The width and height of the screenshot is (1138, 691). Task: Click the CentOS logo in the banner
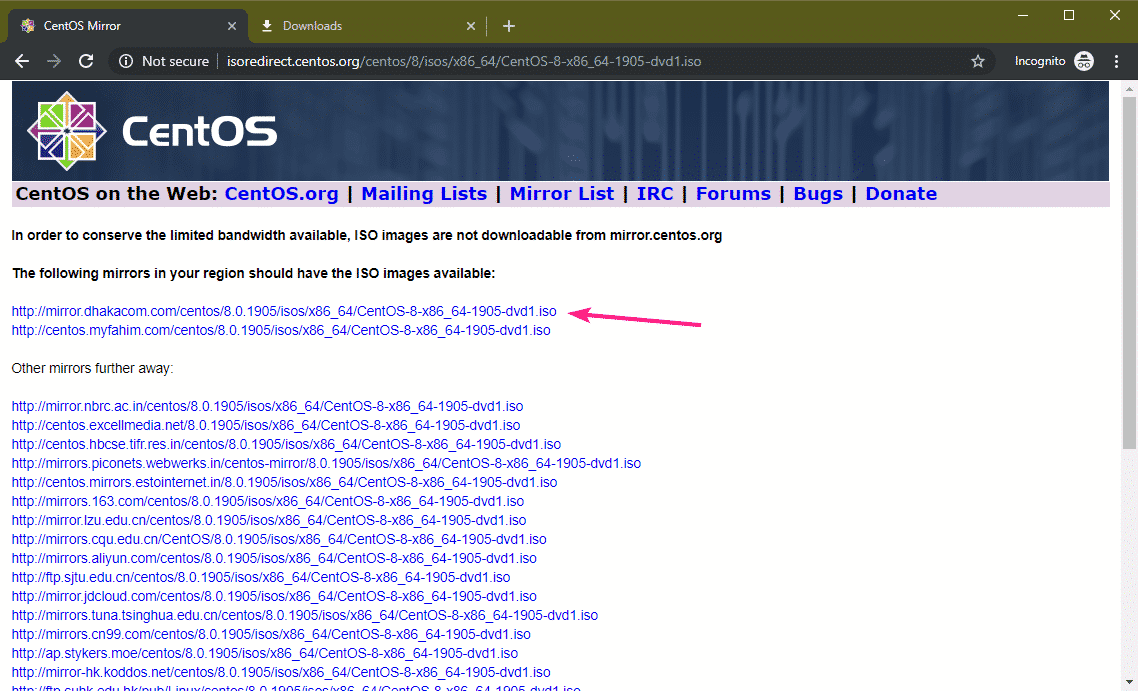pos(152,131)
